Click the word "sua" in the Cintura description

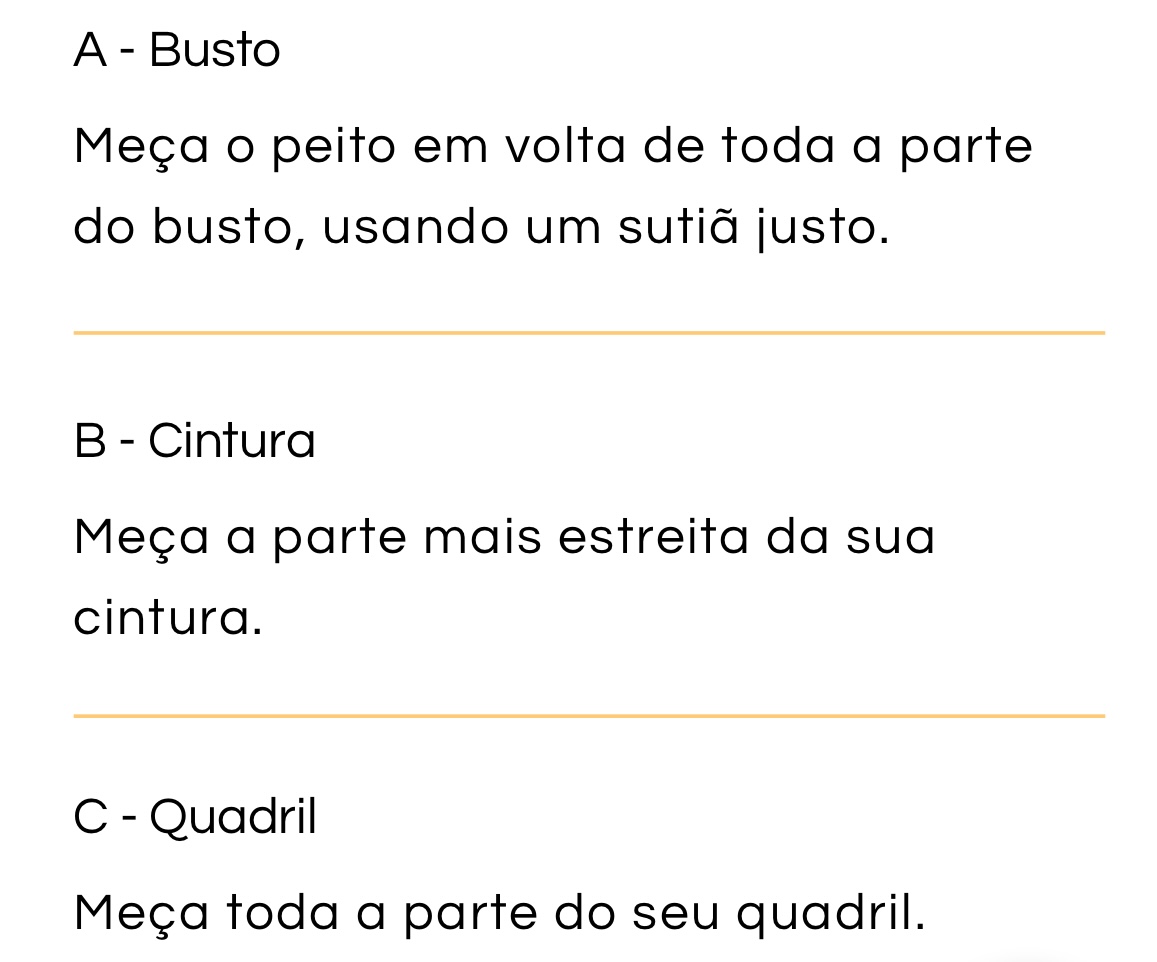[x=890, y=536]
